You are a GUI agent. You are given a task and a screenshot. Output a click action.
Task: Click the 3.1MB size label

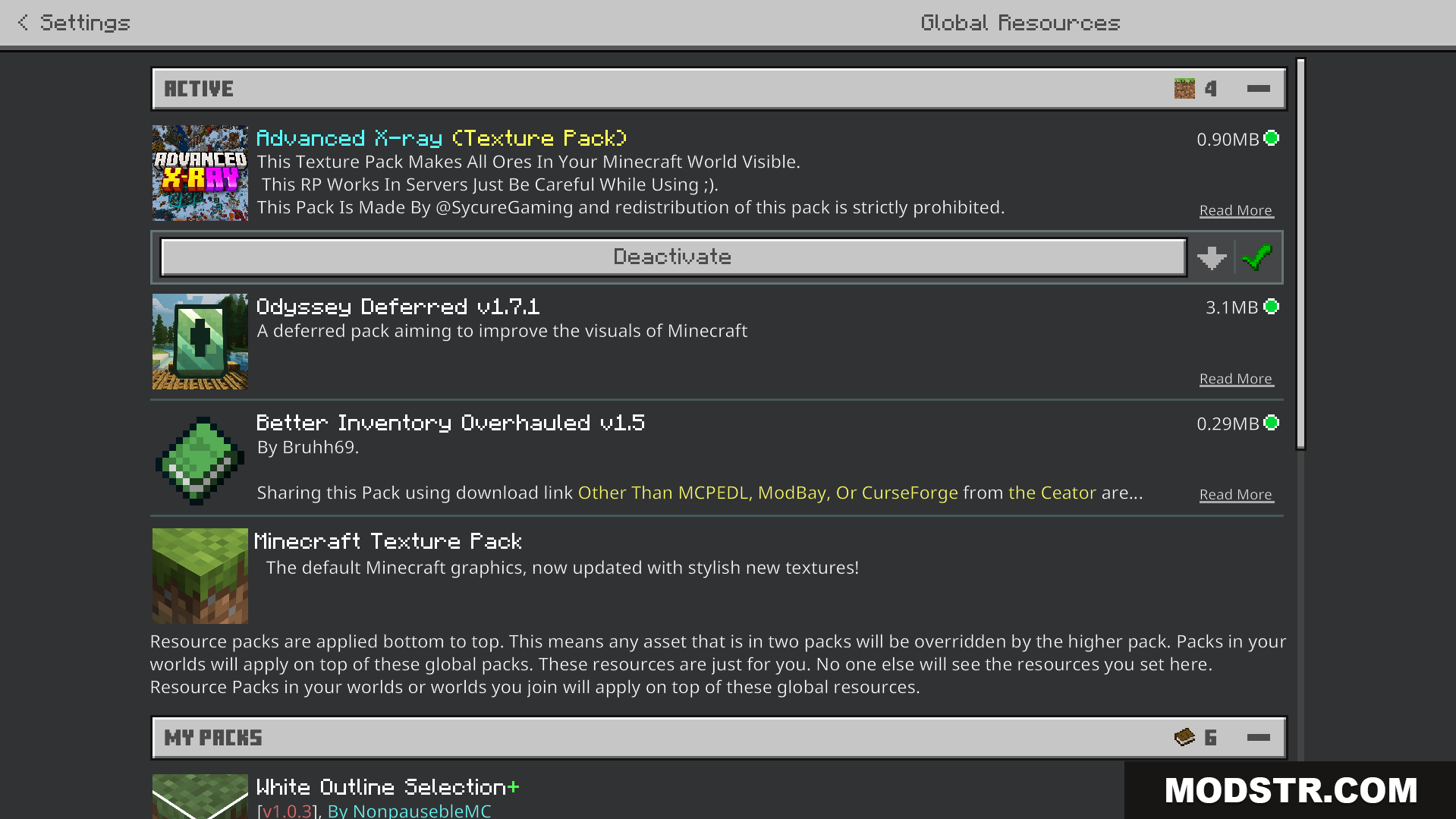[1232, 307]
